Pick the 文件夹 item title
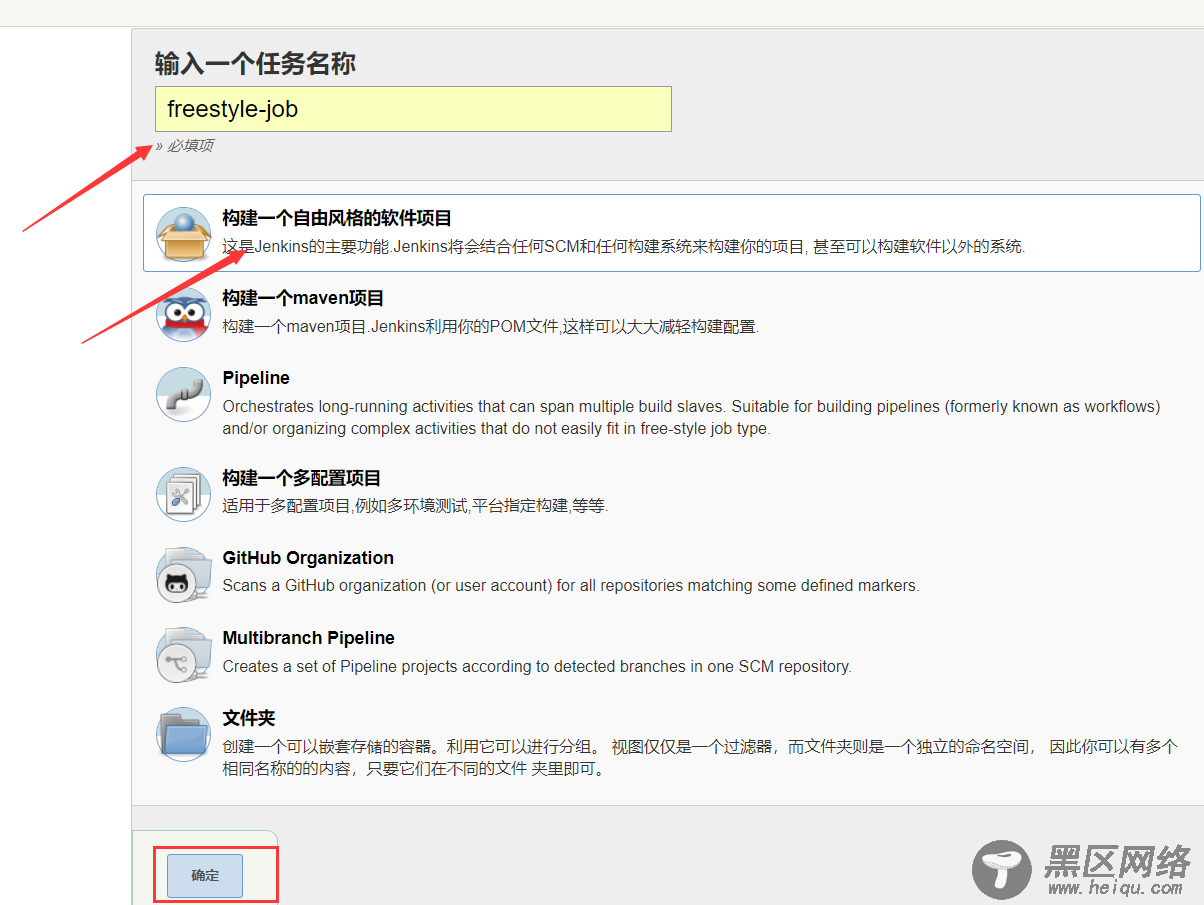Screen dimensions: 1204x905 [x=249, y=718]
